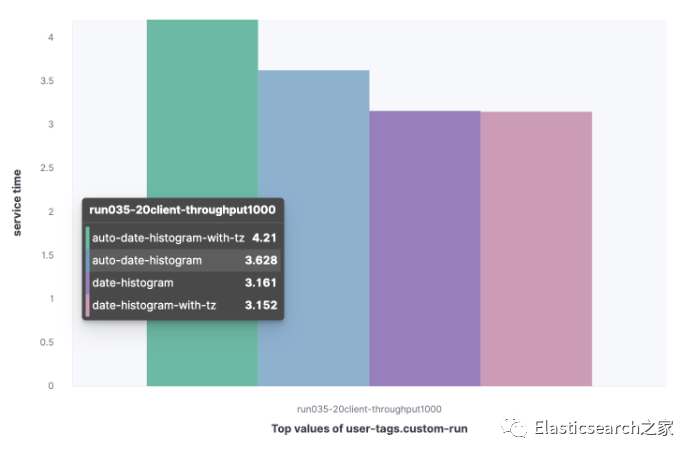696x458 pixels.
Task: Click the green color strip in the tooltip
Action: [87, 238]
